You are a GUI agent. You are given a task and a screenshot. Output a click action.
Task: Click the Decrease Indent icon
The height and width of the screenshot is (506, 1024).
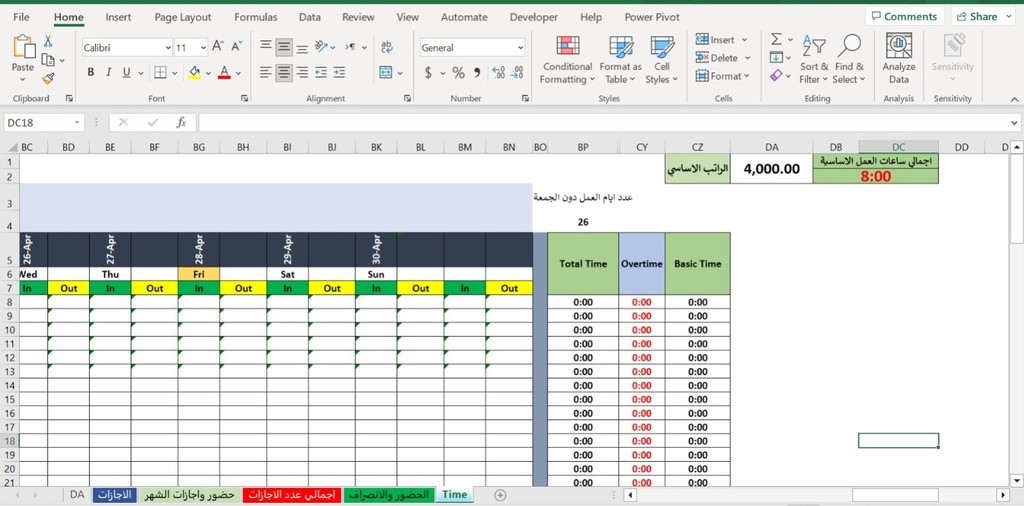[x=321, y=72]
